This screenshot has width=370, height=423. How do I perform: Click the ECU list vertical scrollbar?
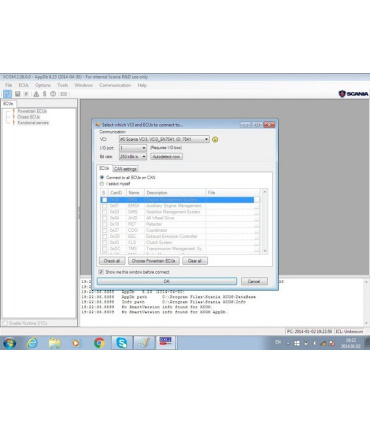pyautogui.click(x=265, y=221)
